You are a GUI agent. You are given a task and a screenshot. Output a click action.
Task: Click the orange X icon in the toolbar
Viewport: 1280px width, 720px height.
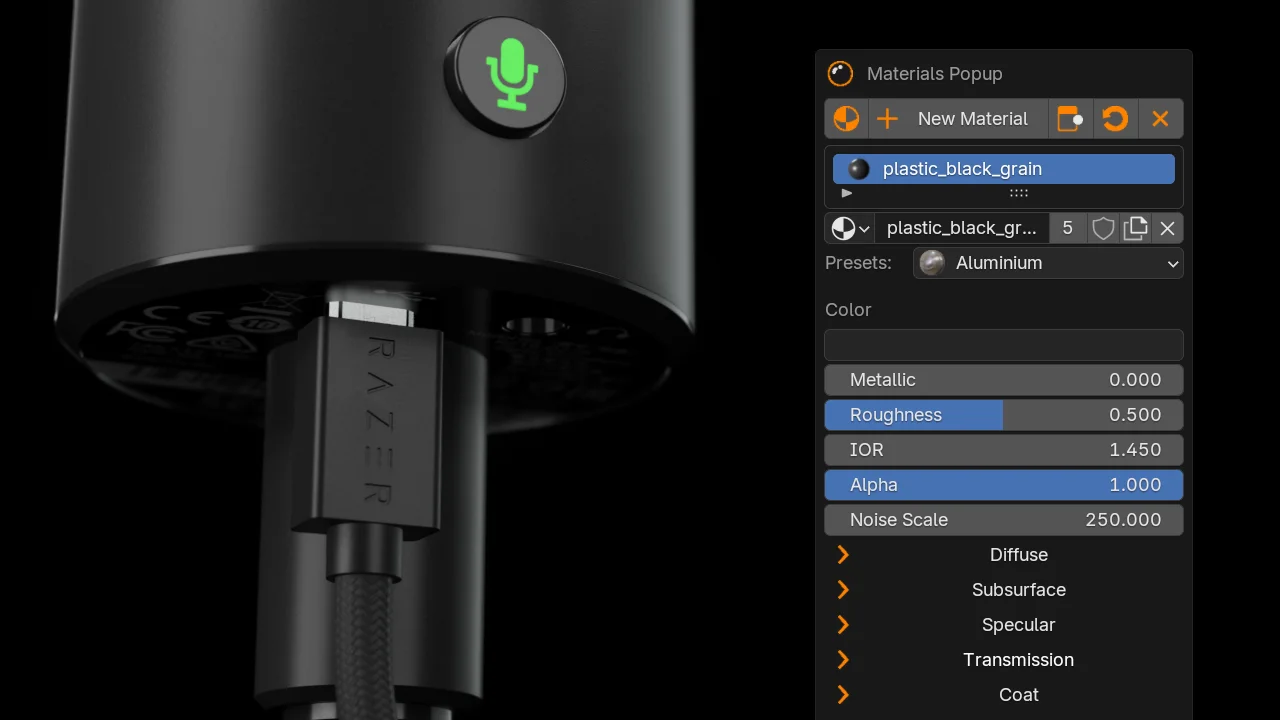tap(1161, 118)
